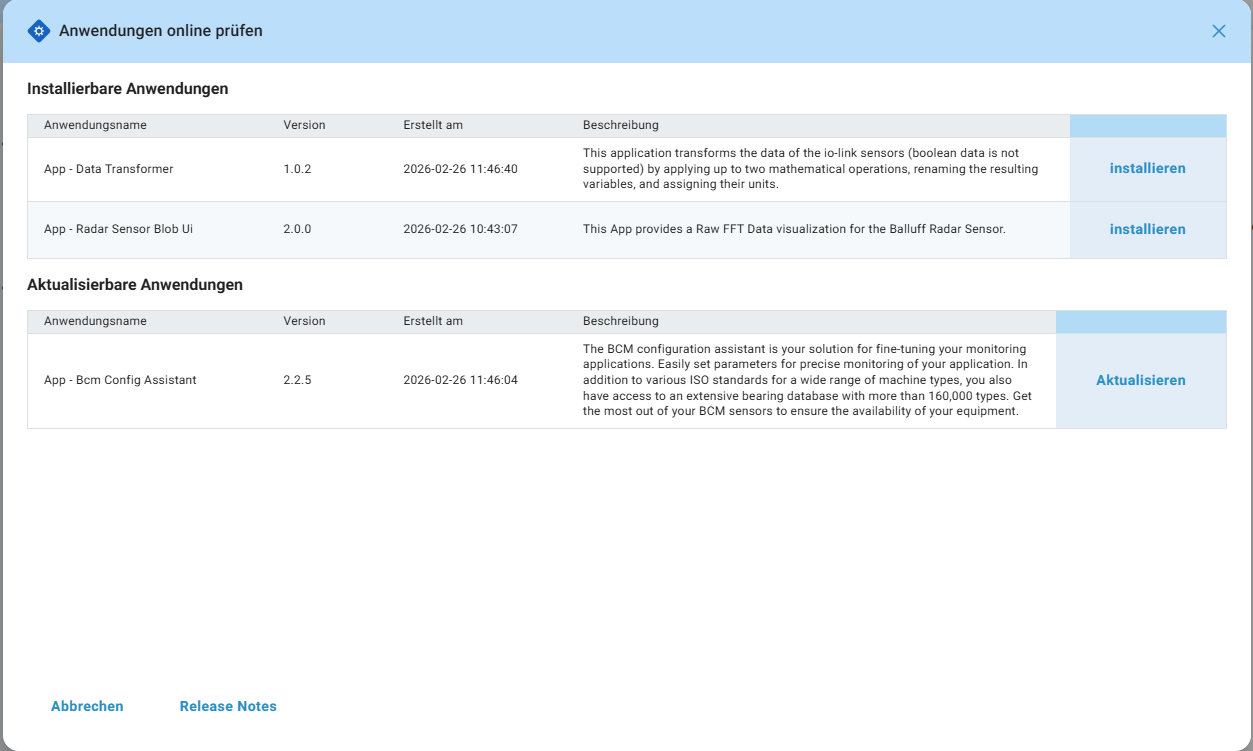Click Anwendungsname header in updatable apps table
This screenshot has height=751, width=1253.
click(x=95, y=322)
